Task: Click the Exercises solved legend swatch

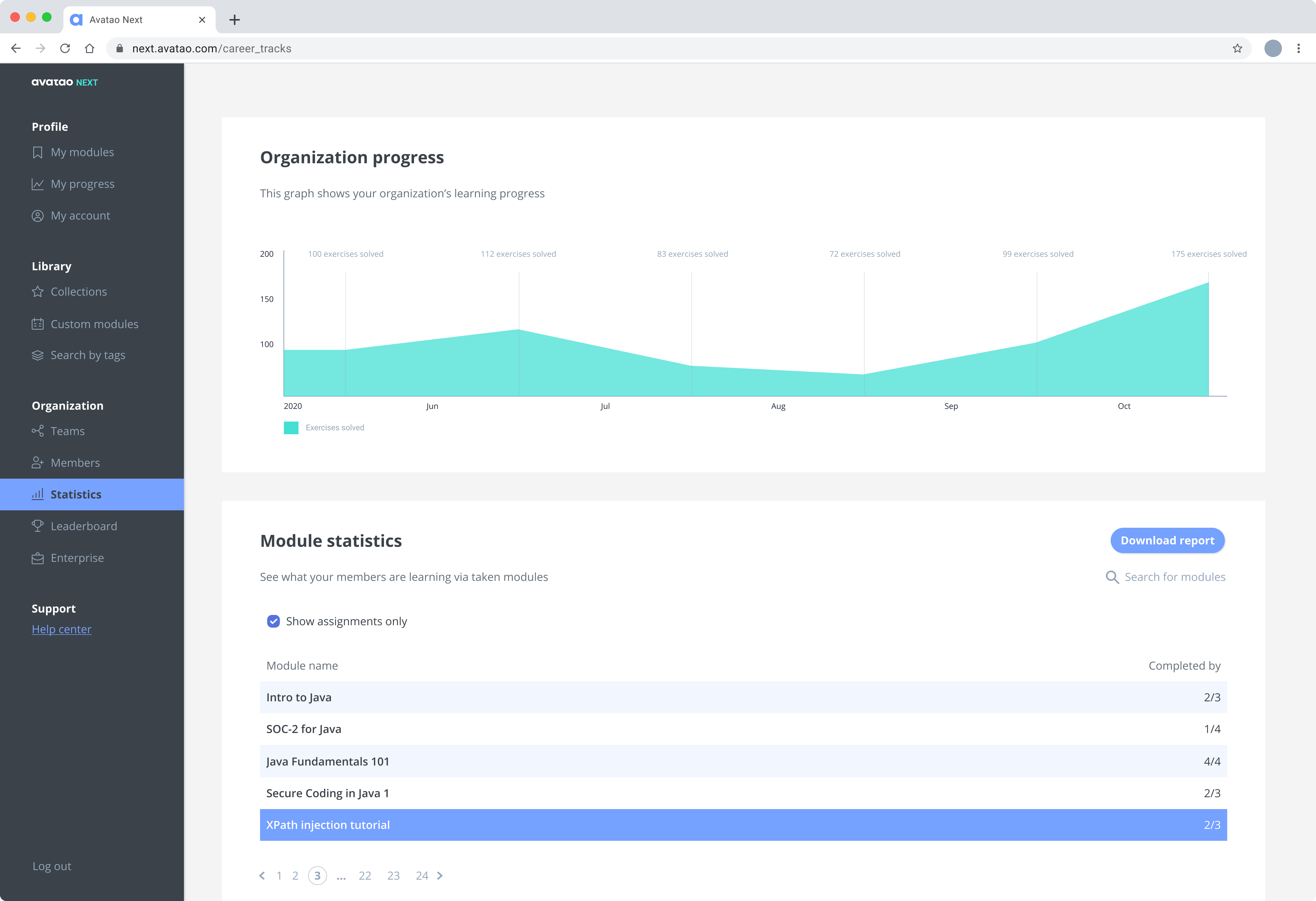Action: 291,428
